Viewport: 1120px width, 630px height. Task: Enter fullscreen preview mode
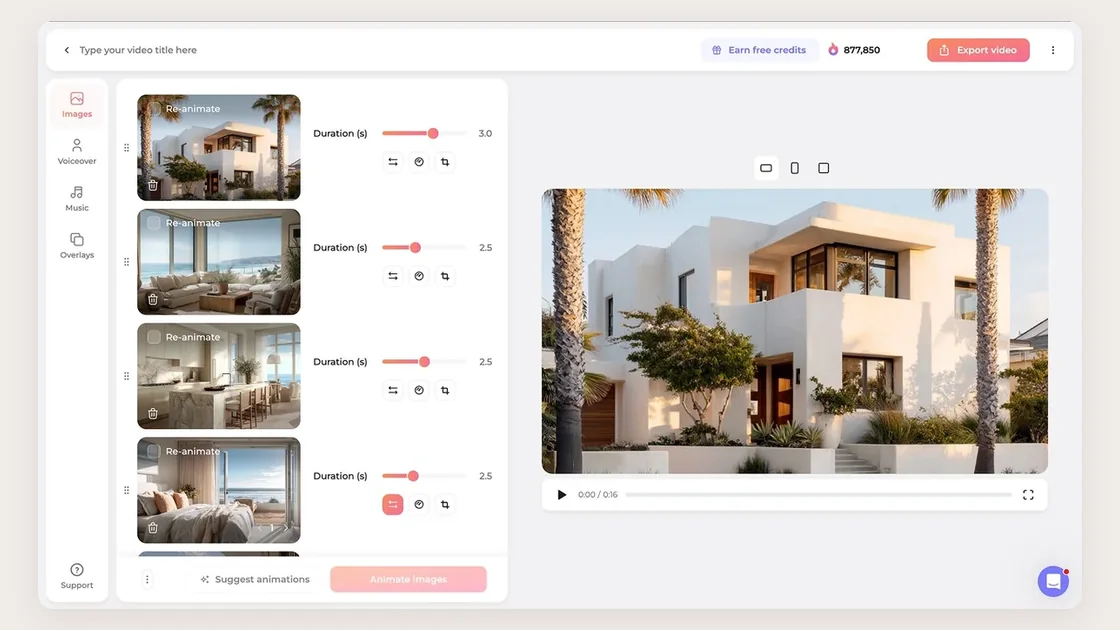click(x=1028, y=494)
